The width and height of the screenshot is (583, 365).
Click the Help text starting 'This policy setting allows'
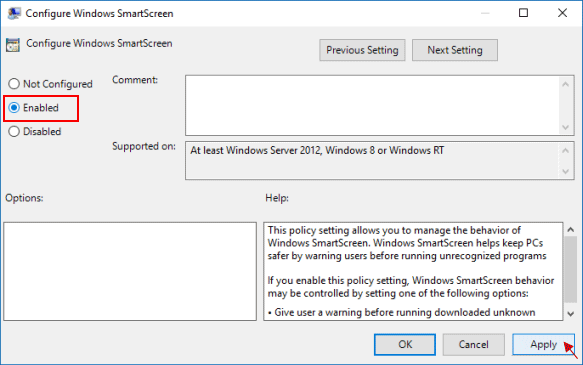click(x=407, y=243)
